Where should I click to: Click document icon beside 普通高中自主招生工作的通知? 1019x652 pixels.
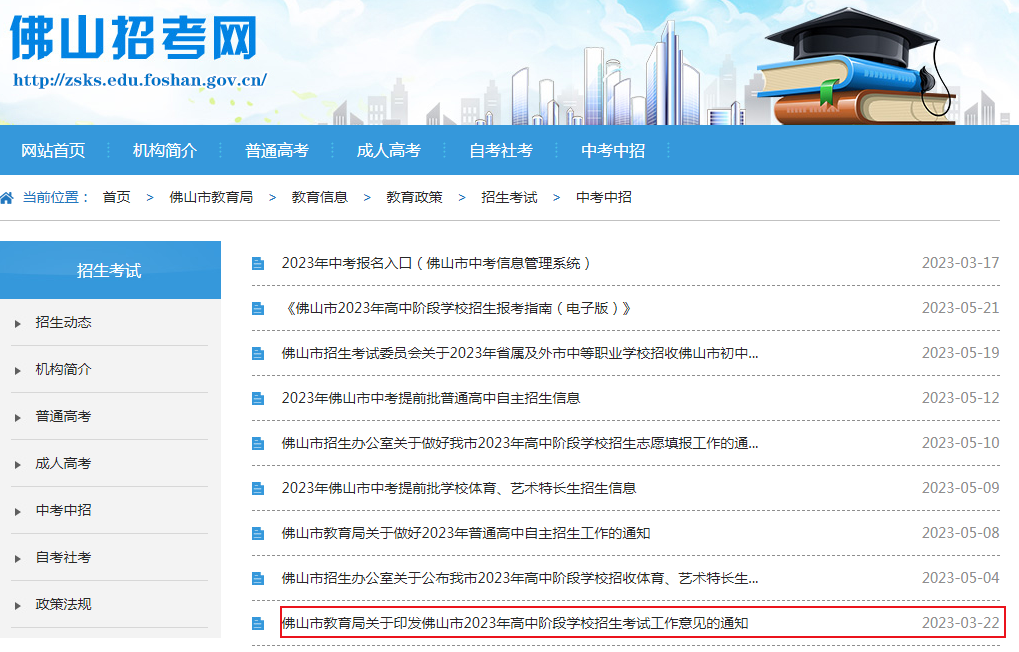(258, 534)
